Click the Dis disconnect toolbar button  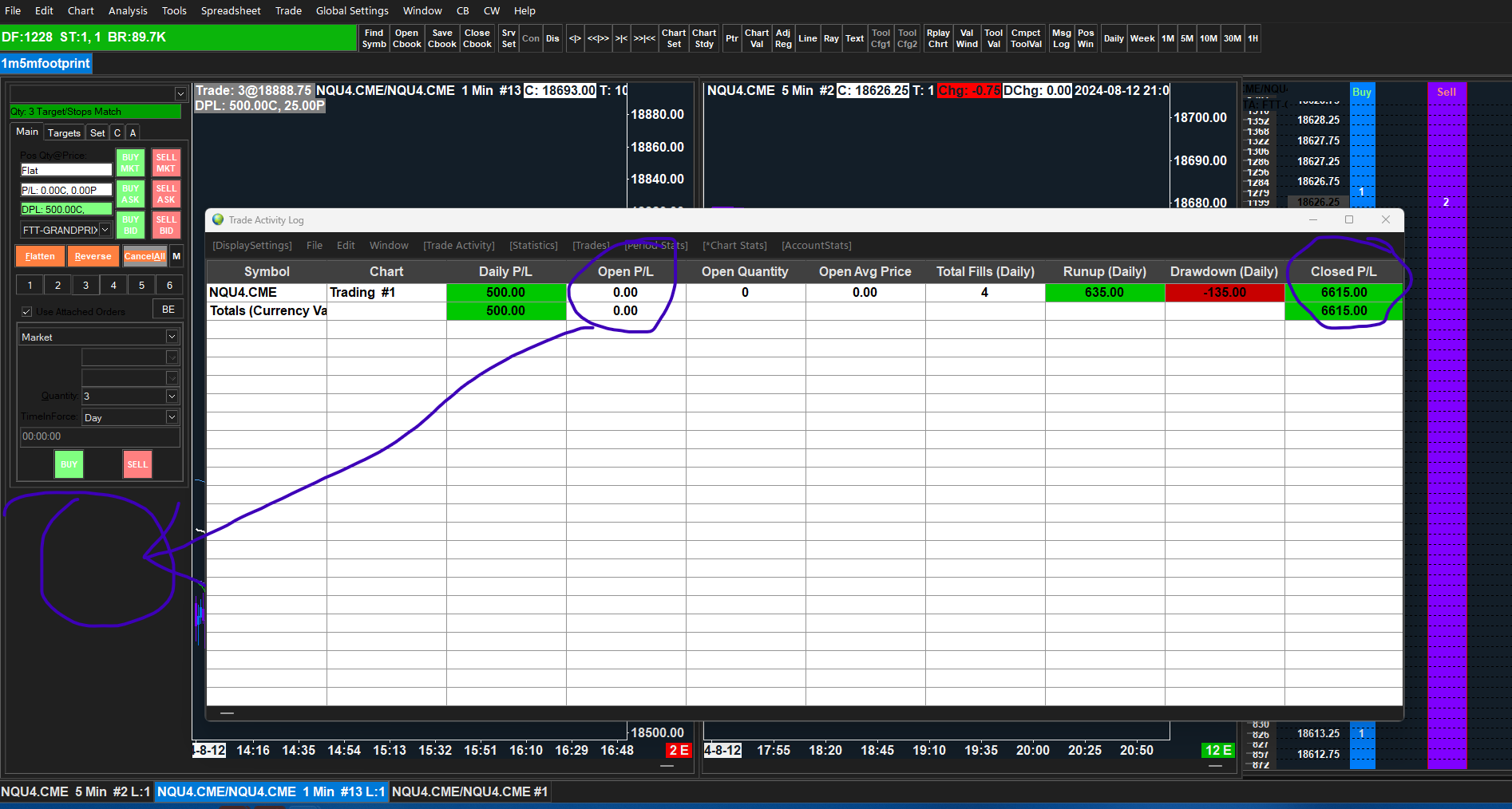552,38
